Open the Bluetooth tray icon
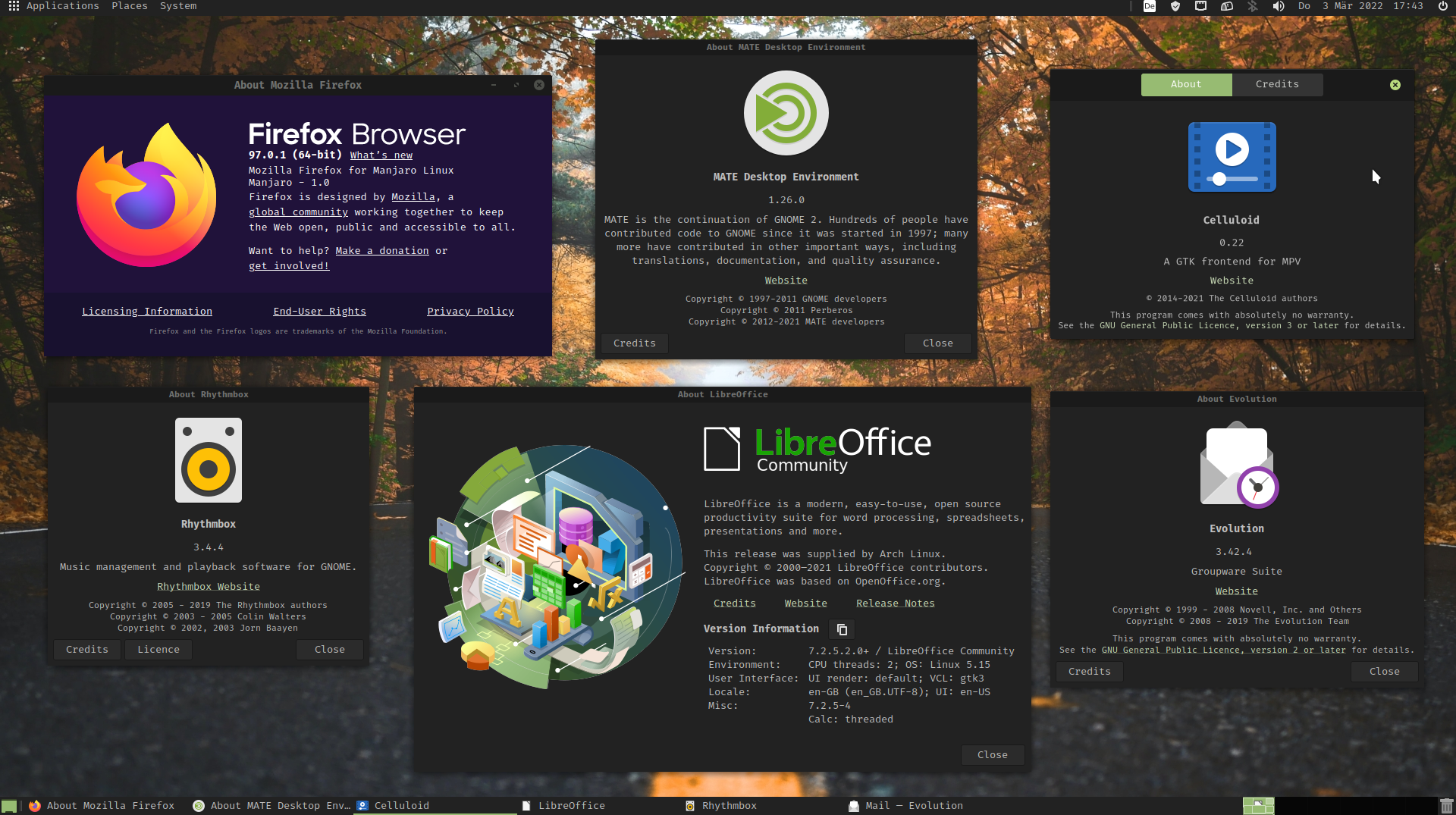The width and height of the screenshot is (1456, 815). click(1252, 6)
